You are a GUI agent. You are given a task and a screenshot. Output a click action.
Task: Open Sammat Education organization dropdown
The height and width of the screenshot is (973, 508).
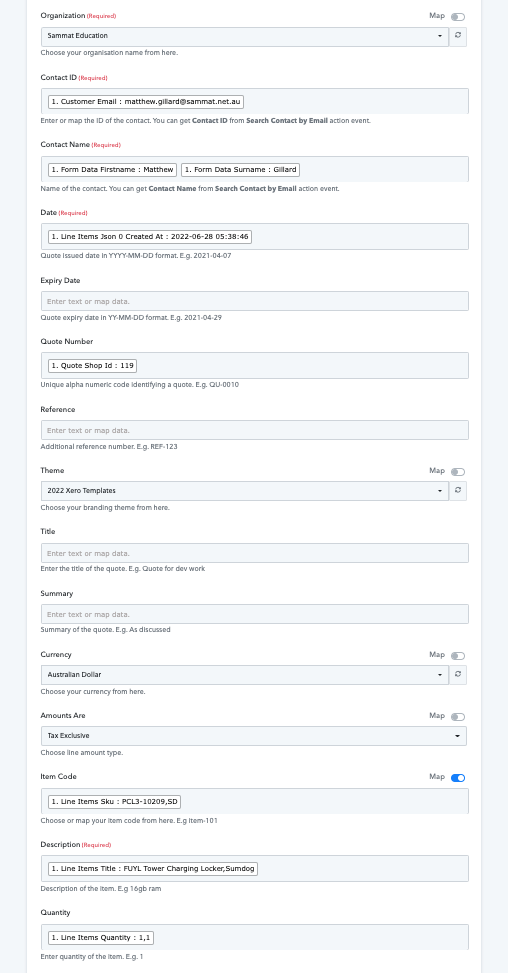pos(245,36)
